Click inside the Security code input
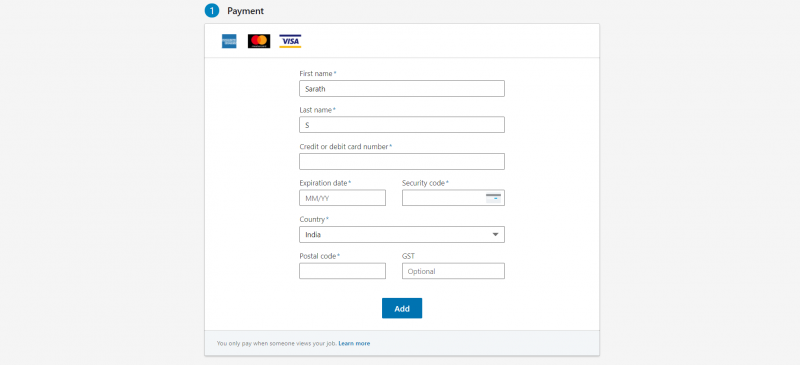800x365 pixels. 444,198
